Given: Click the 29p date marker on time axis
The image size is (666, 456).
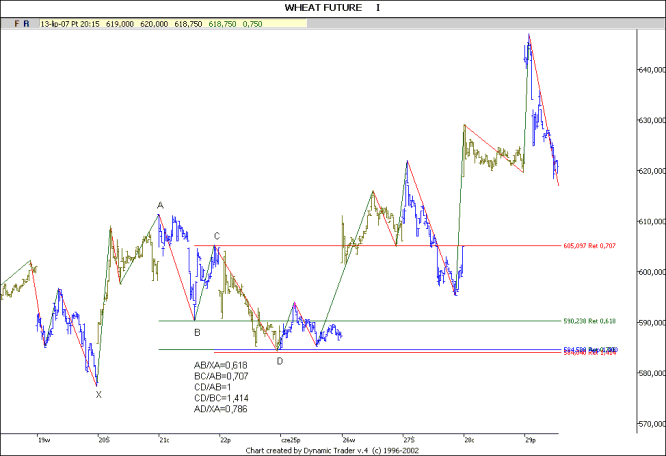Looking at the screenshot, I should click(x=528, y=439).
